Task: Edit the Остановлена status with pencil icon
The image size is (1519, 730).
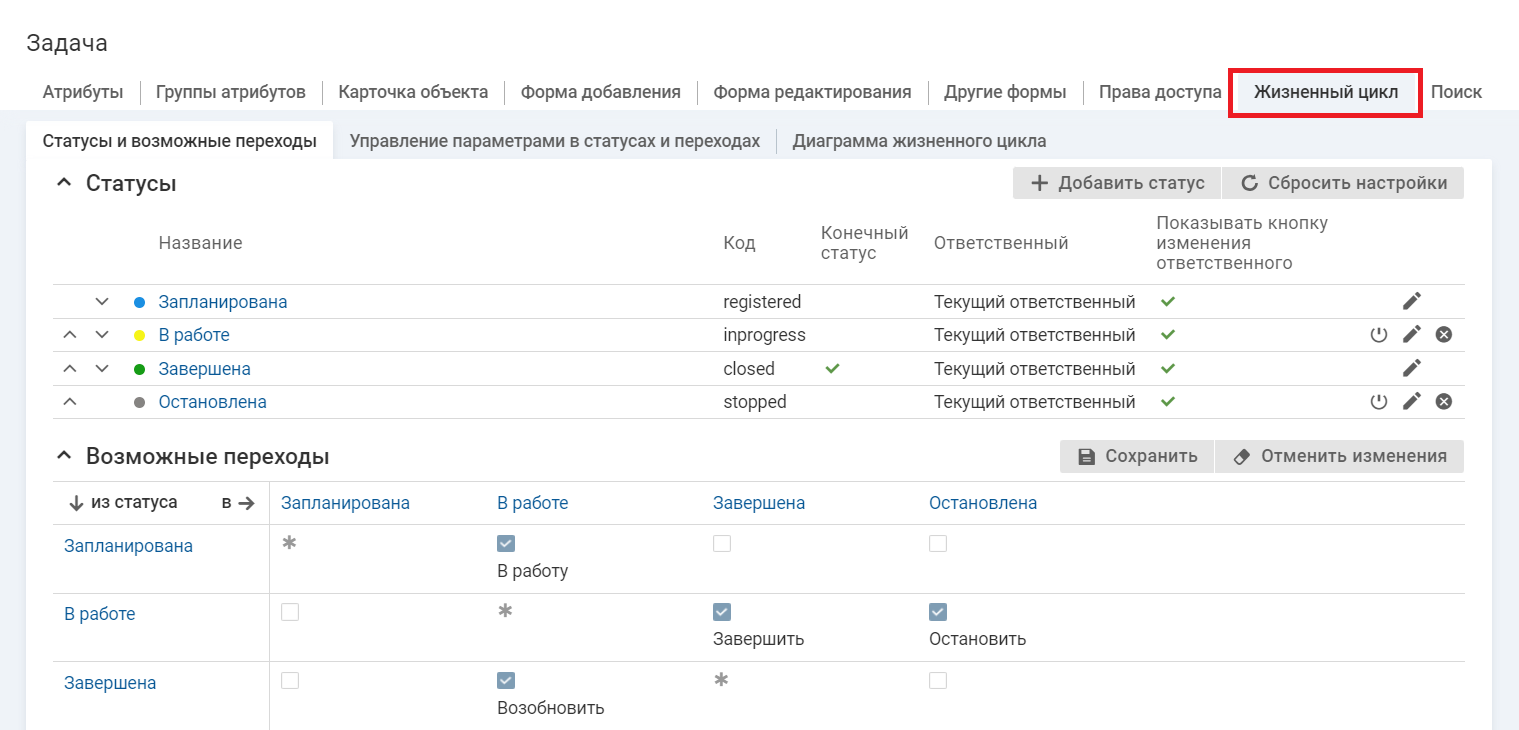Action: (x=1411, y=402)
